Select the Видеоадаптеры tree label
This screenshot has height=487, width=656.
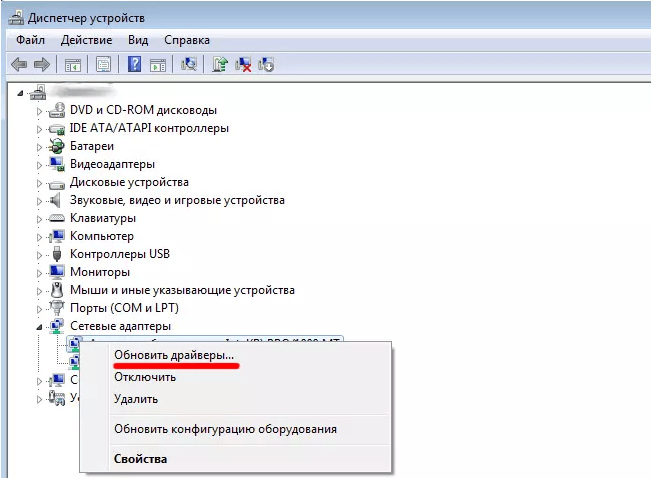[112, 164]
